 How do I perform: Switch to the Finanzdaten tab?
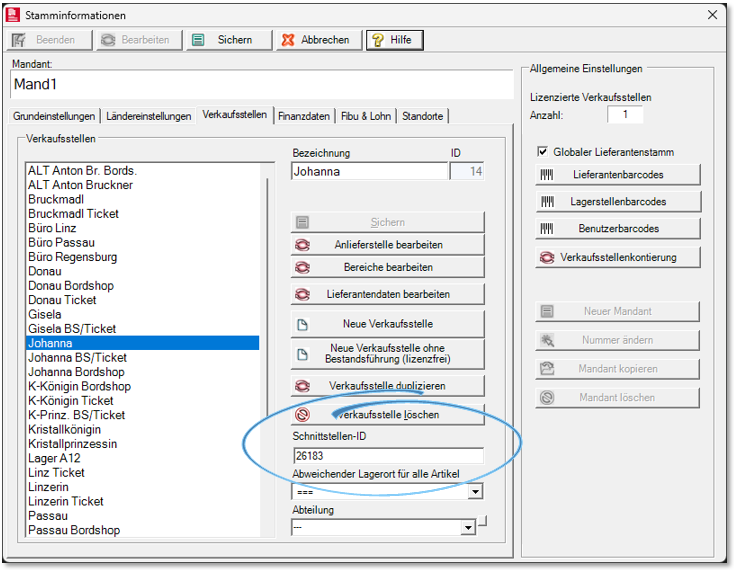pos(304,116)
